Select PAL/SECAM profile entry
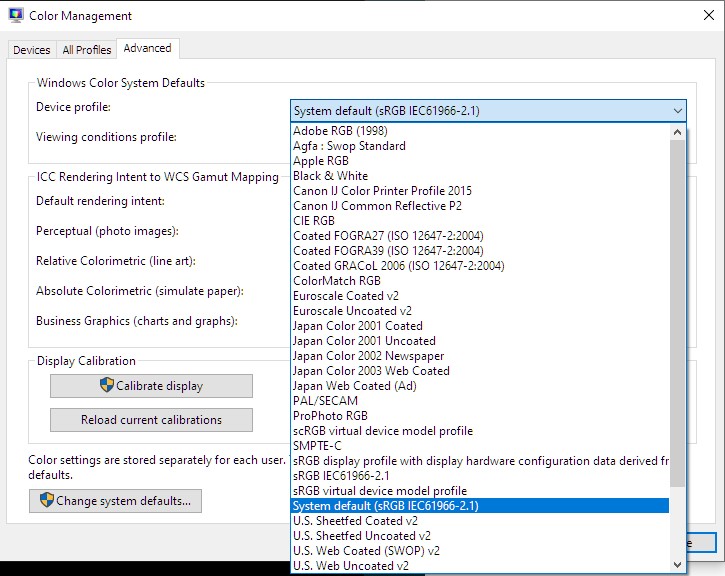Image resolution: width=725 pixels, height=576 pixels. coord(325,401)
